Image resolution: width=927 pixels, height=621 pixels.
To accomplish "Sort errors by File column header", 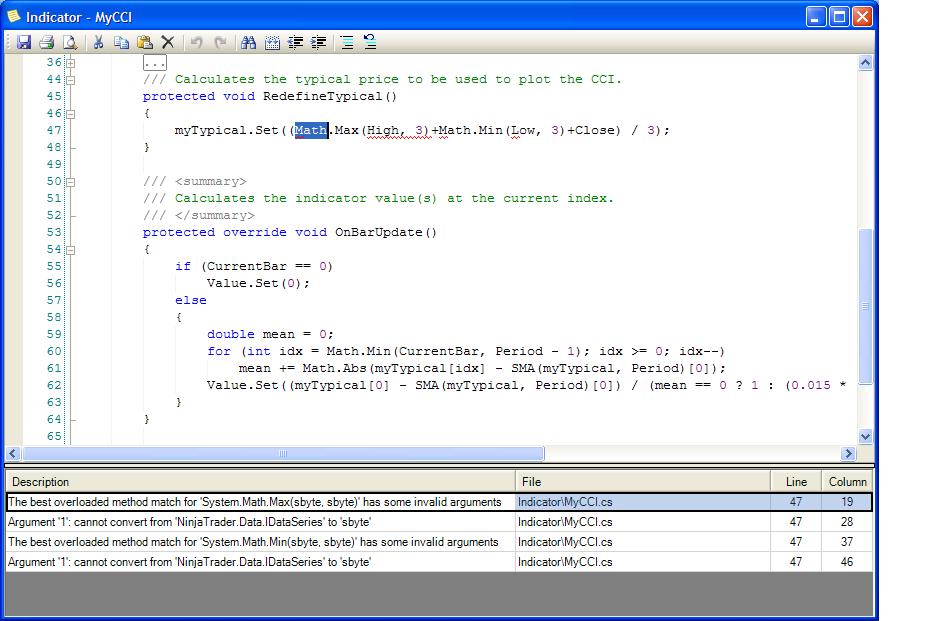I will click(643, 481).
